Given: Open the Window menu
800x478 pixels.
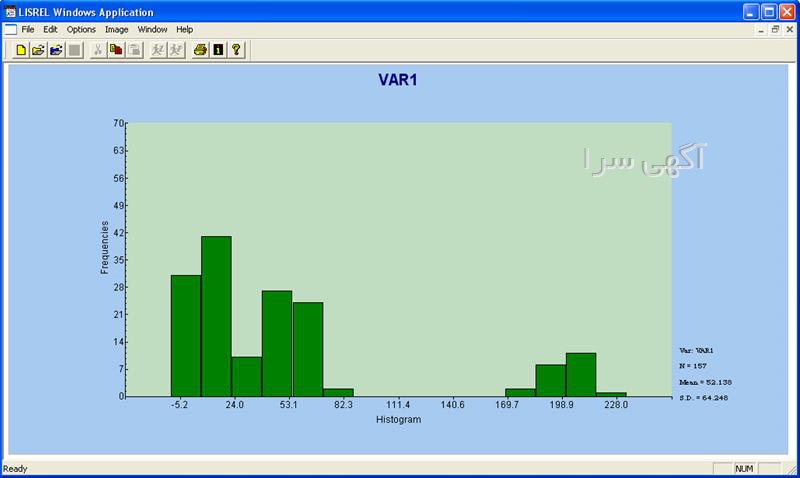Looking at the screenshot, I should coord(152,30).
